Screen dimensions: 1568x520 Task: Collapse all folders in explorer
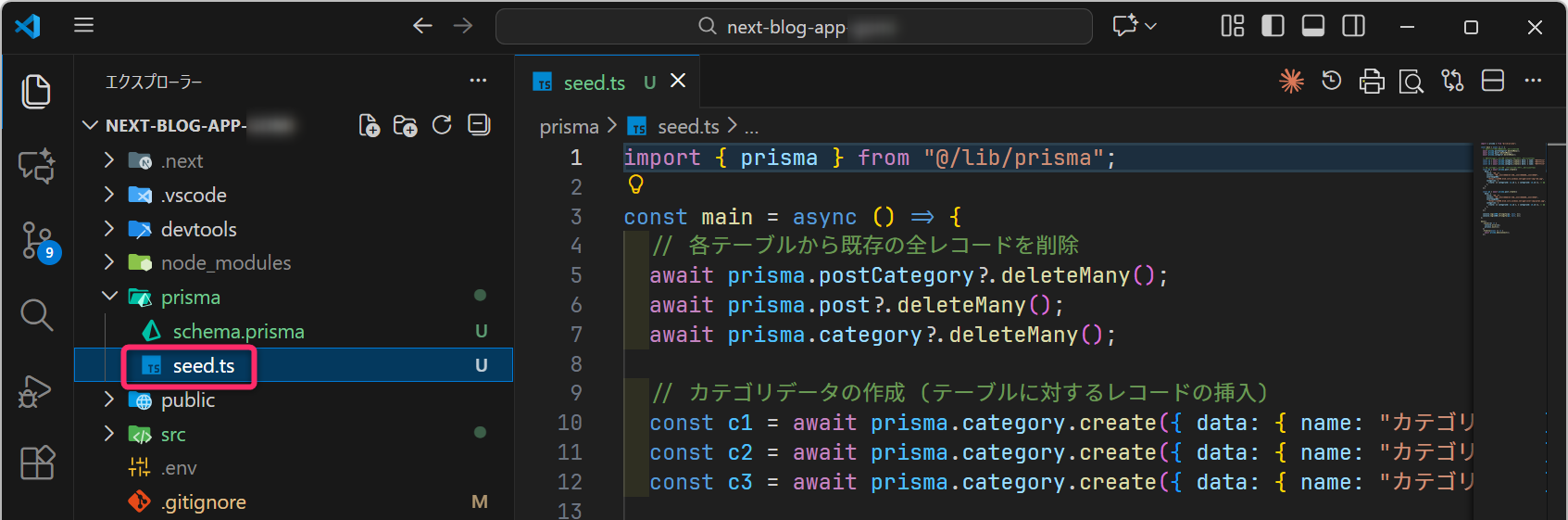pyautogui.click(x=479, y=125)
